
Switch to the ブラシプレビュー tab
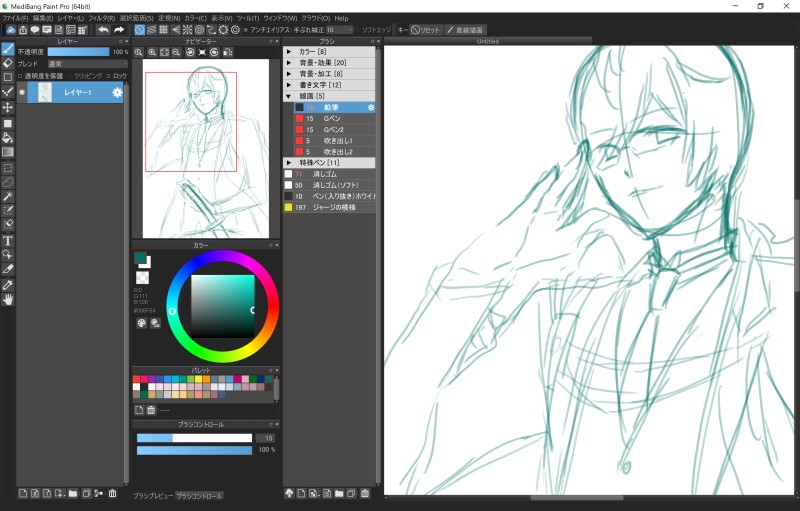pos(154,496)
